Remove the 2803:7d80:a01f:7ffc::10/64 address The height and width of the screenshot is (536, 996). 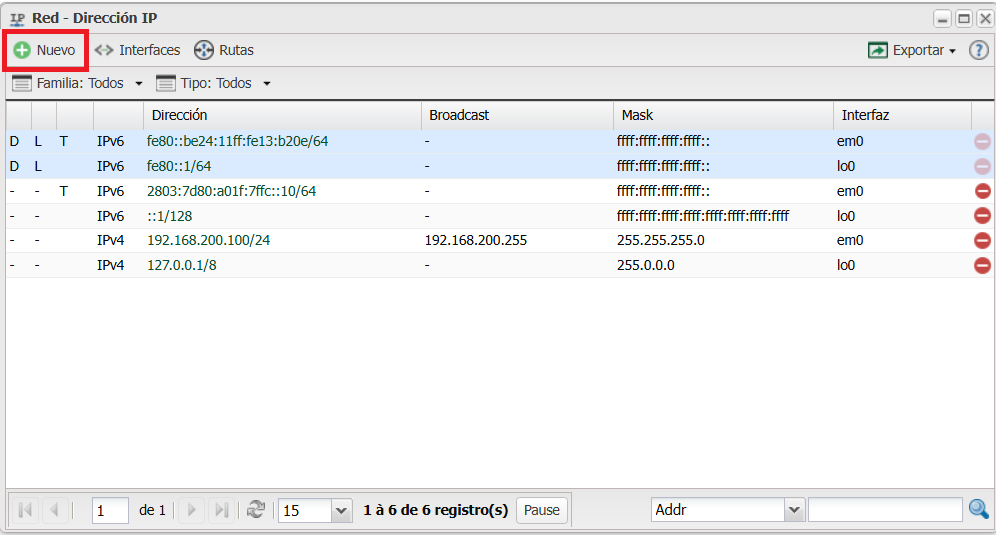(982, 191)
